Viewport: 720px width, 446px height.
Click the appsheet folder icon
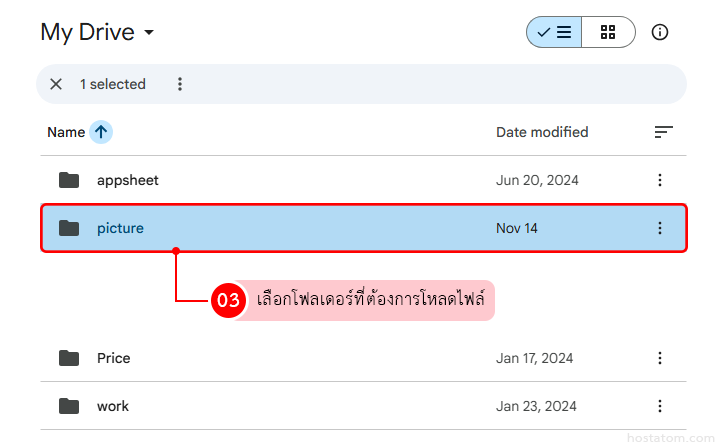pyautogui.click(x=69, y=180)
